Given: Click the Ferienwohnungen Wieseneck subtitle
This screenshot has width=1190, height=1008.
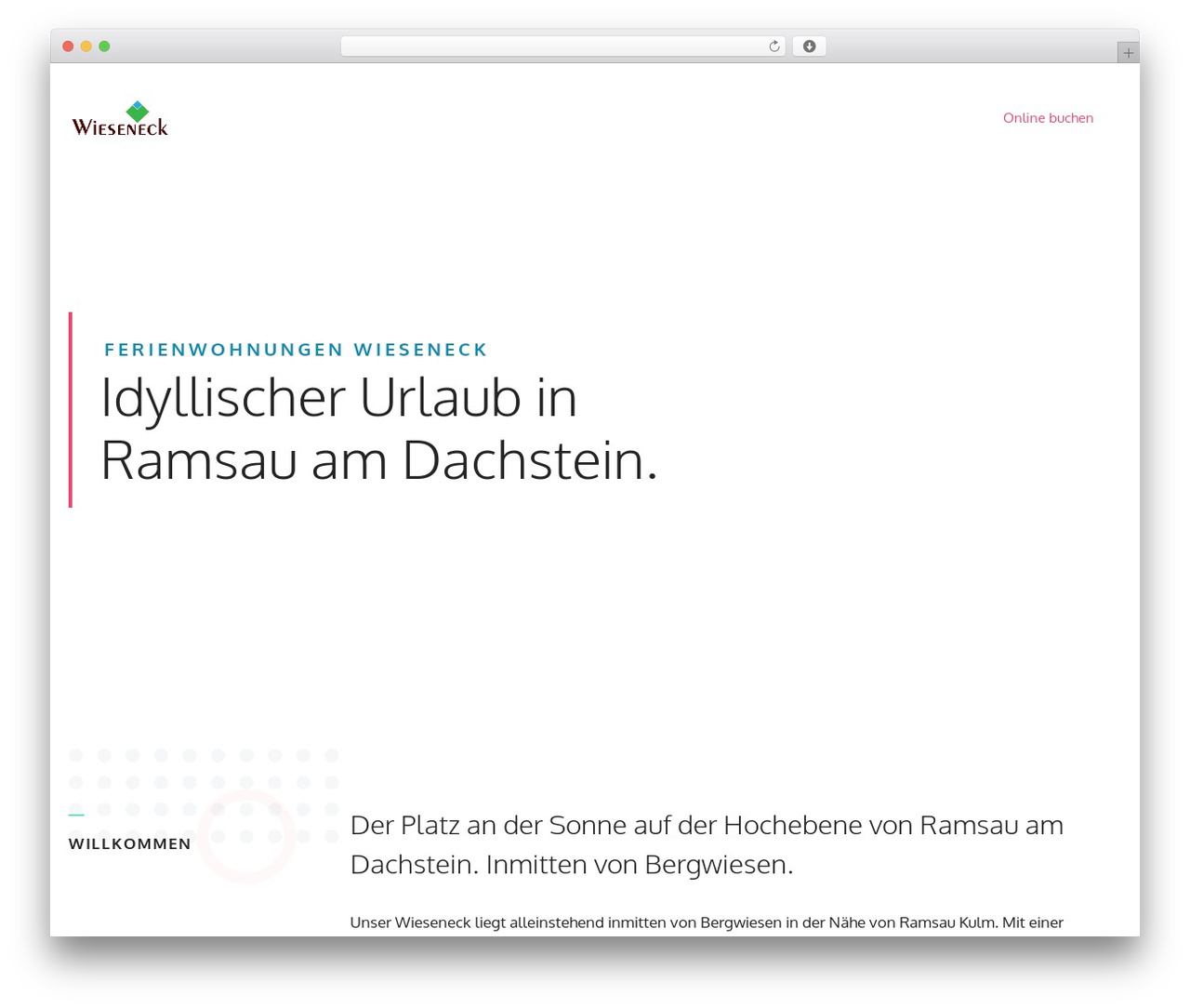Looking at the screenshot, I should coord(296,350).
